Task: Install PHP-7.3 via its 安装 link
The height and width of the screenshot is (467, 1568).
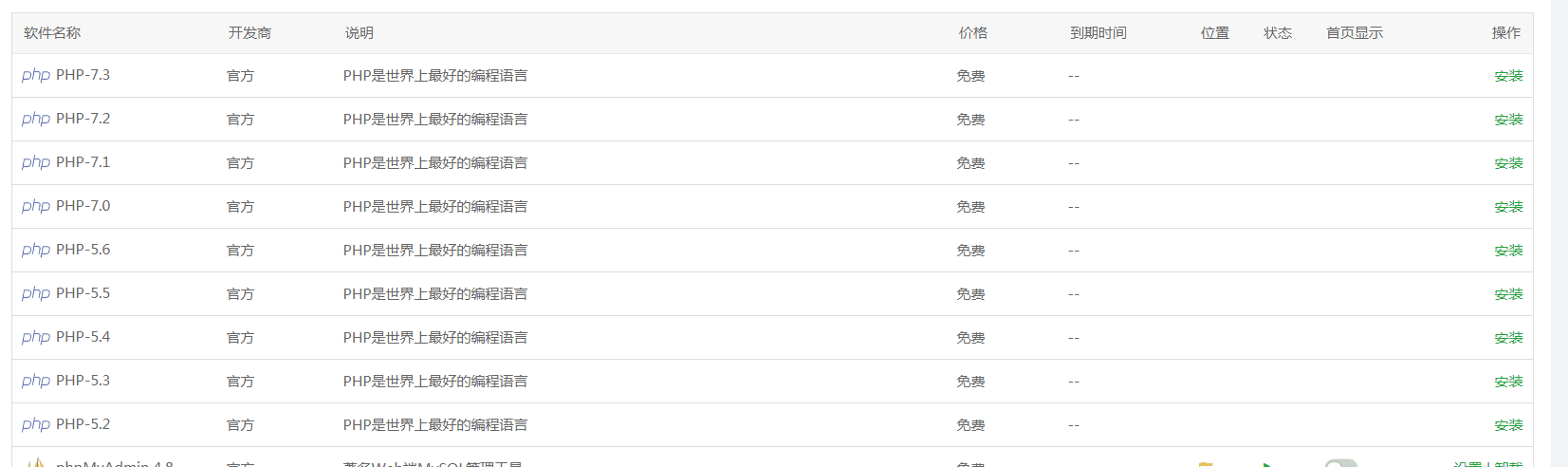Action: [x=1508, y=76]
